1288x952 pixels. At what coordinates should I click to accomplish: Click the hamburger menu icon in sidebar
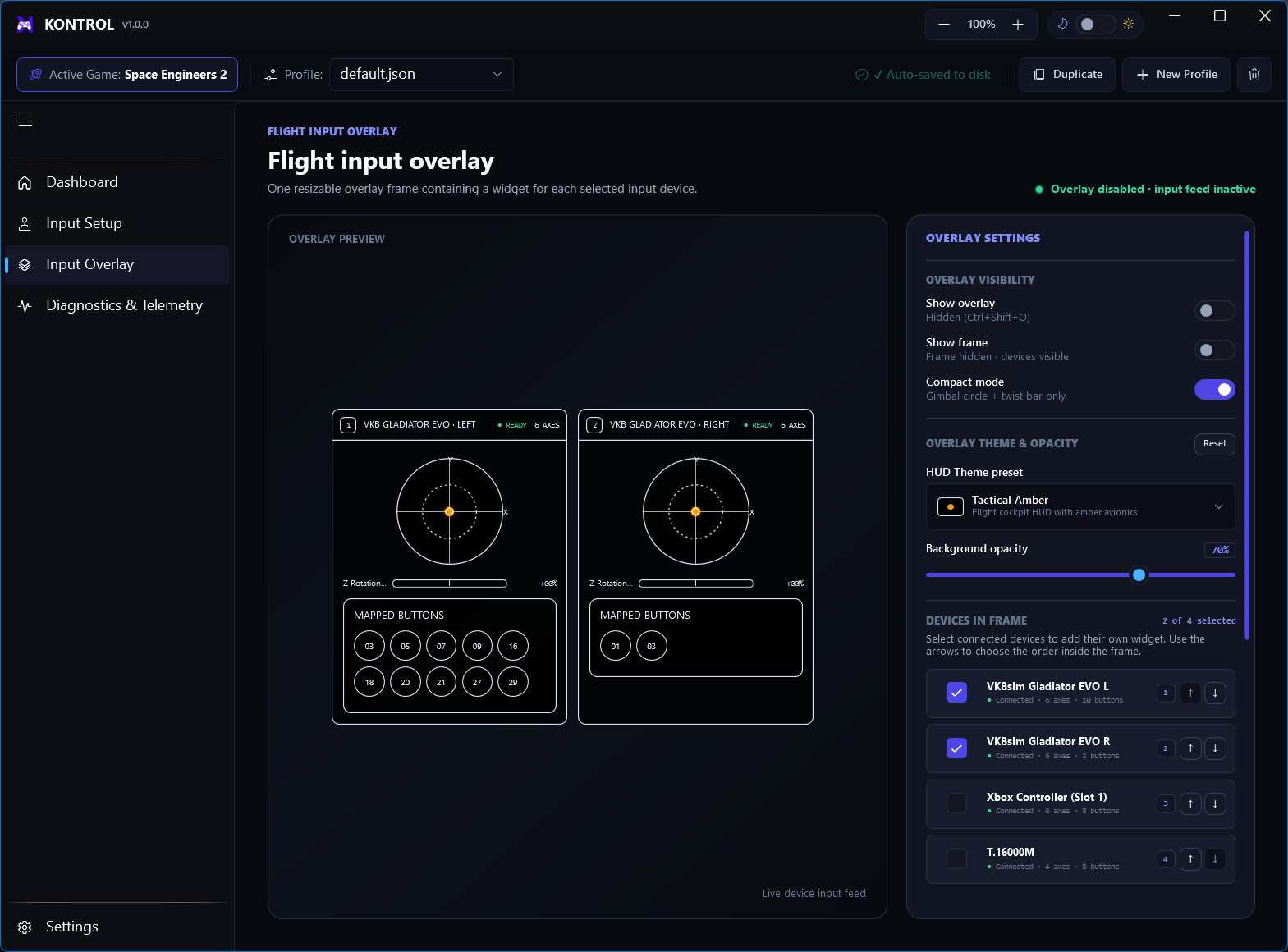point(25,121)
